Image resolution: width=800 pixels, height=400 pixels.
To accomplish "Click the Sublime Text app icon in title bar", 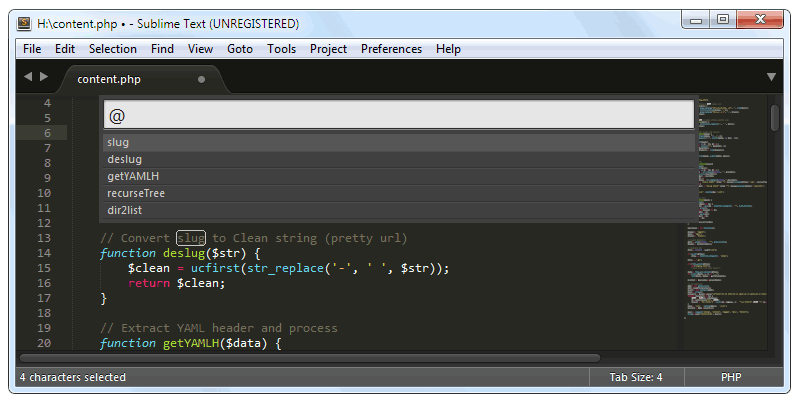I will [x=24, y=23].
